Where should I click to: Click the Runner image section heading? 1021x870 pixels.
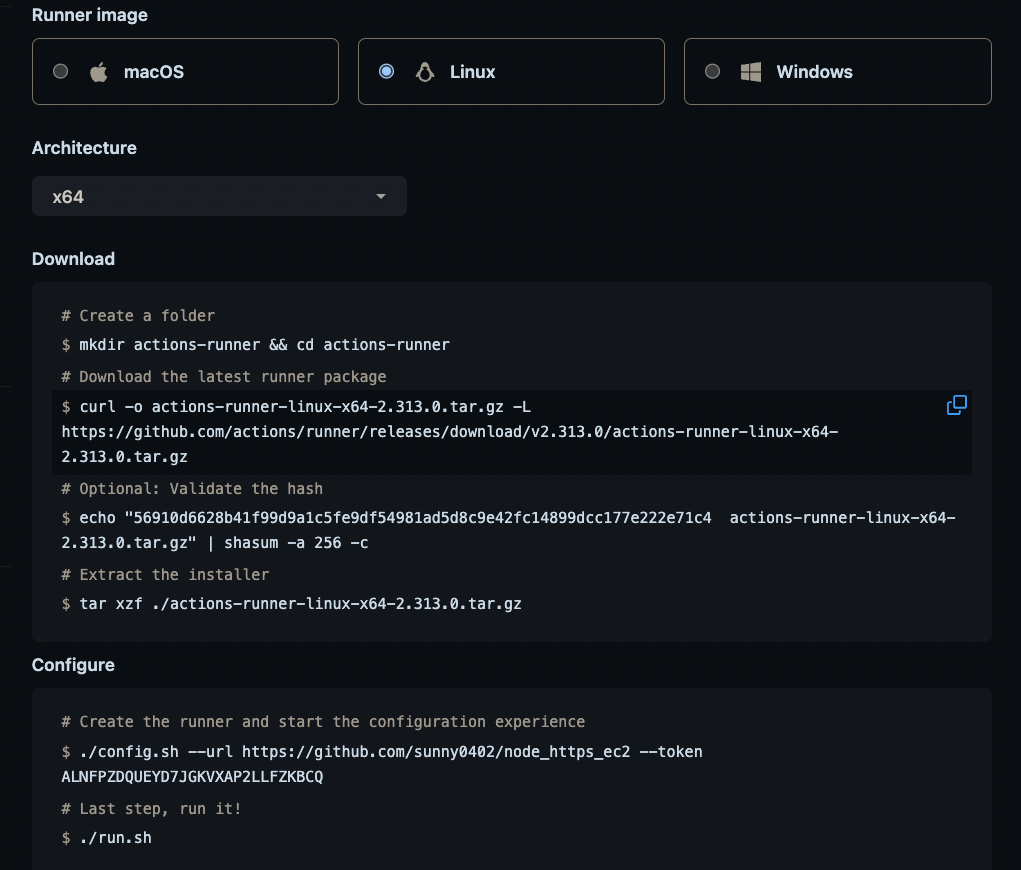click(x=89, y=15)
